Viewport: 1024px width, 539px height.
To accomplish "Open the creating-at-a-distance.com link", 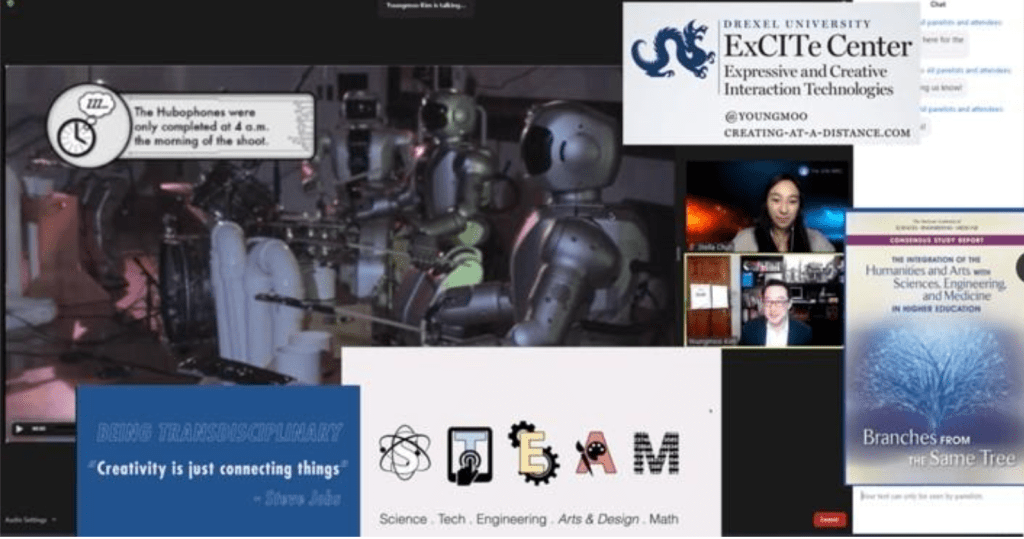I will [817, 133].
